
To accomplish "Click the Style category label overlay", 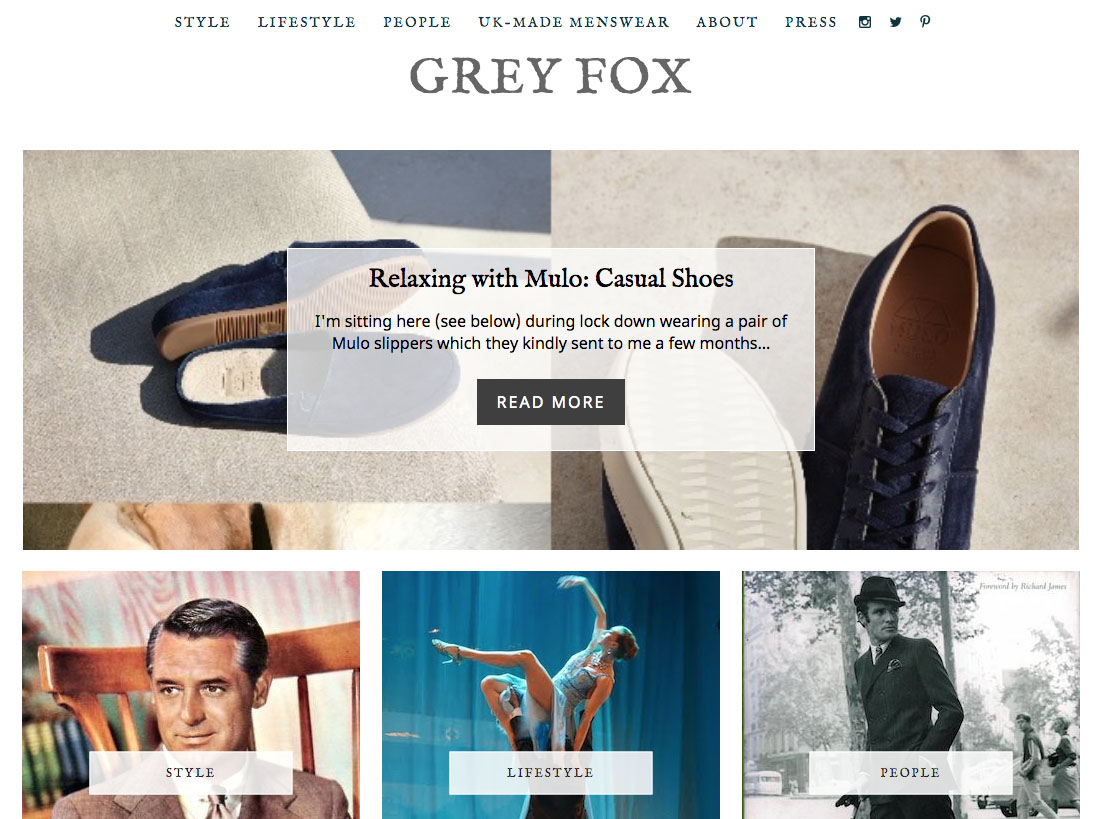I will 190,773.
